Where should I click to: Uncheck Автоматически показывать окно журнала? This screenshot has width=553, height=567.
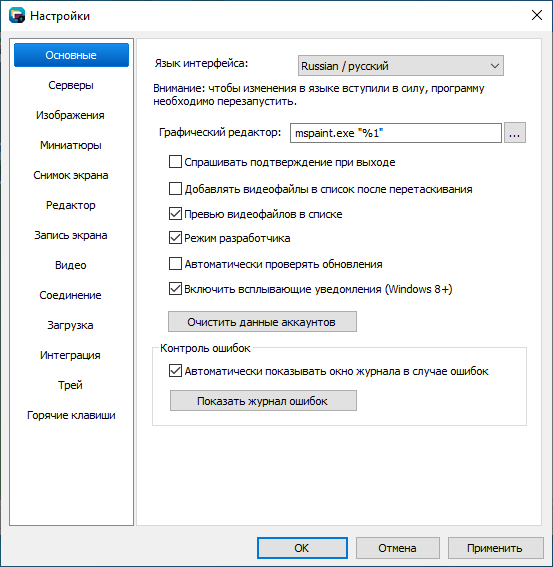pos(175,371)
